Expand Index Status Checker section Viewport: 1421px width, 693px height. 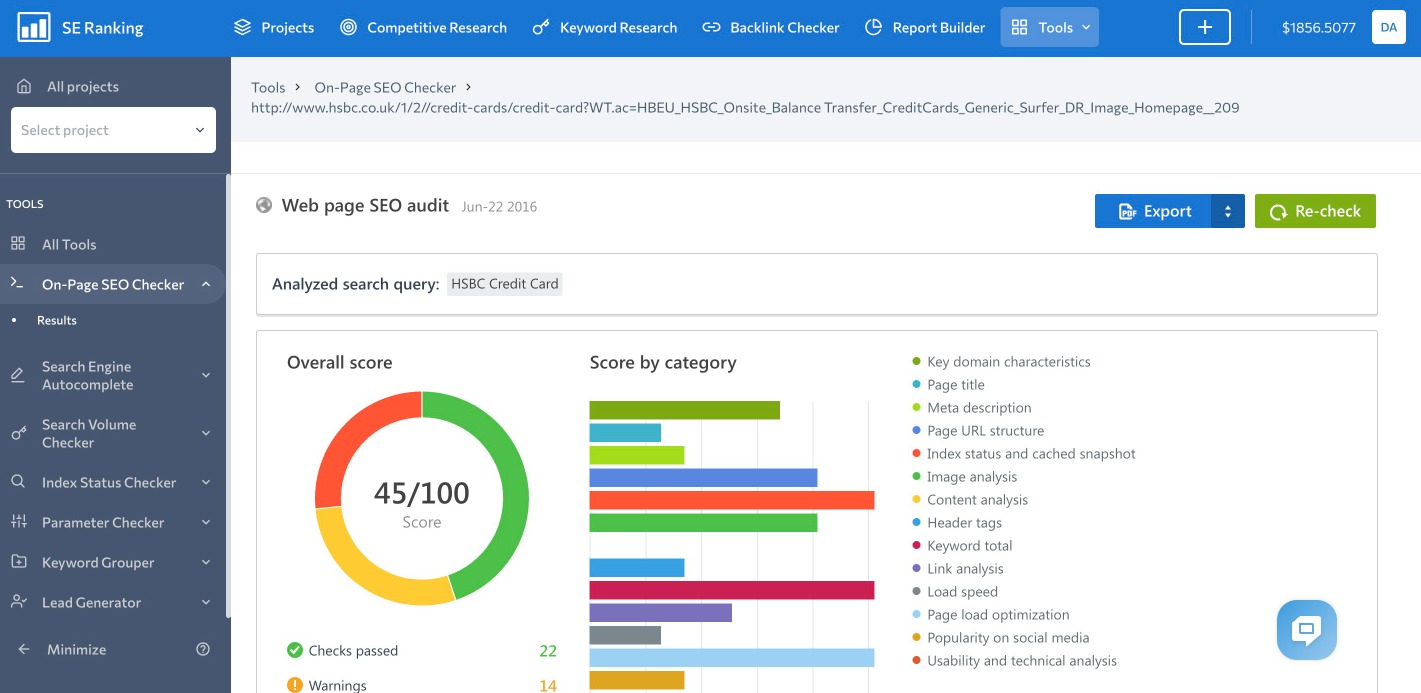tap(206, 482)
